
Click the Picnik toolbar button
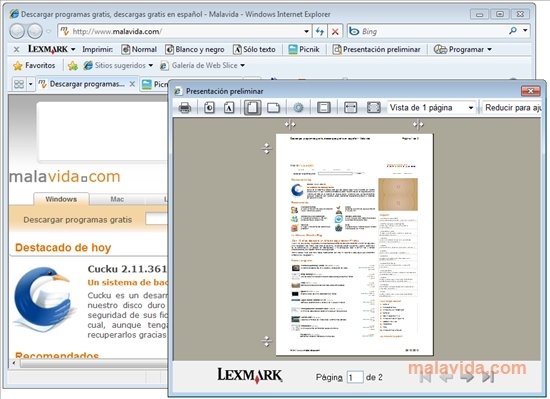click(x=304, y=49)
